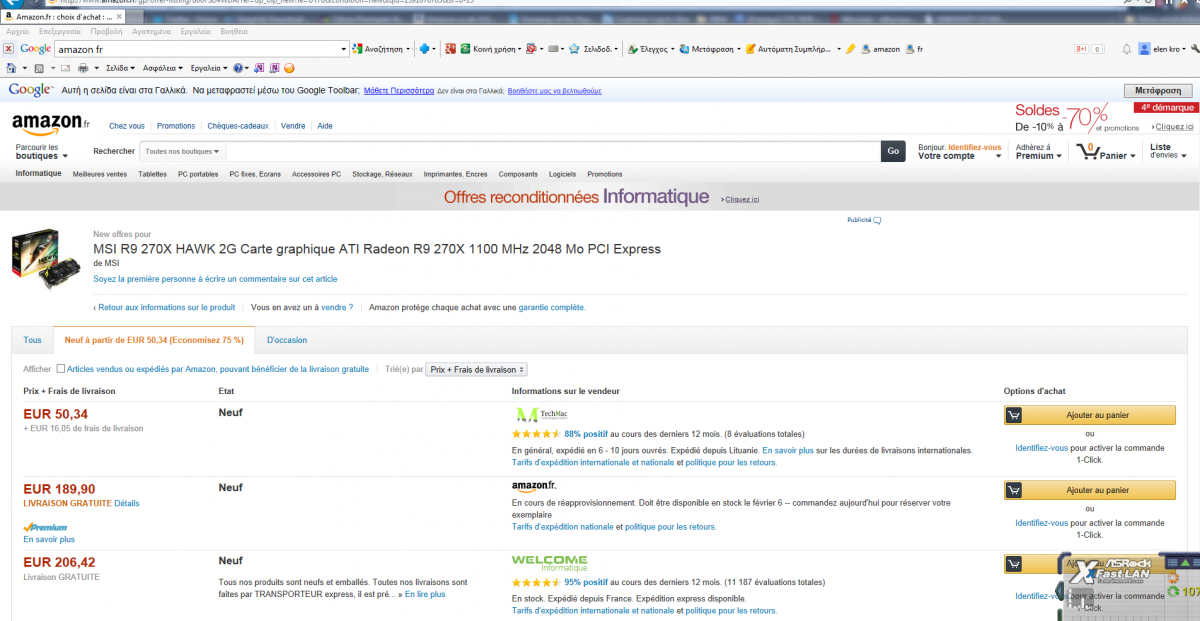Click the Amazon search text field

click(553, 152)
